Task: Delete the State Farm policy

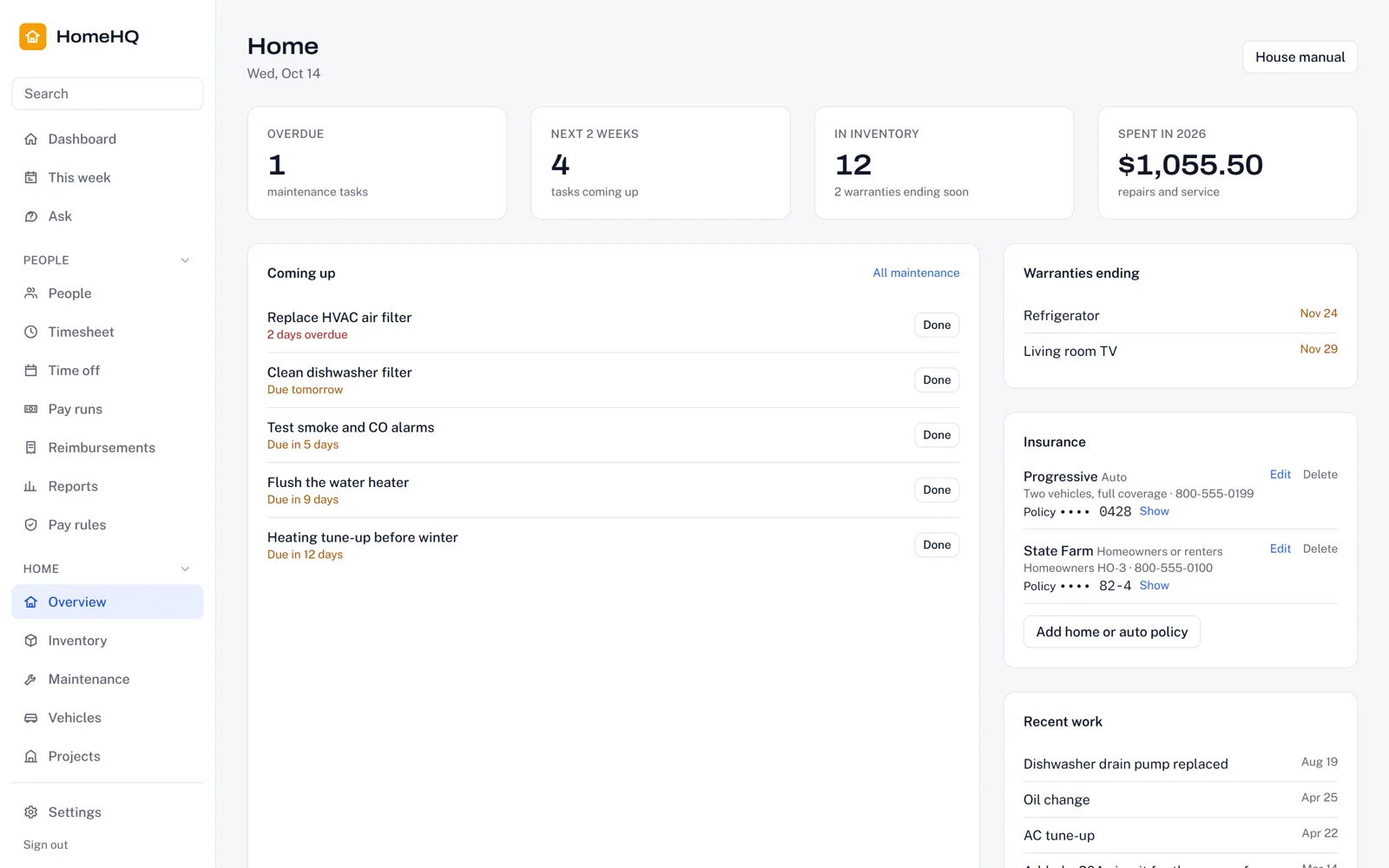Action: pos(1320,549)
